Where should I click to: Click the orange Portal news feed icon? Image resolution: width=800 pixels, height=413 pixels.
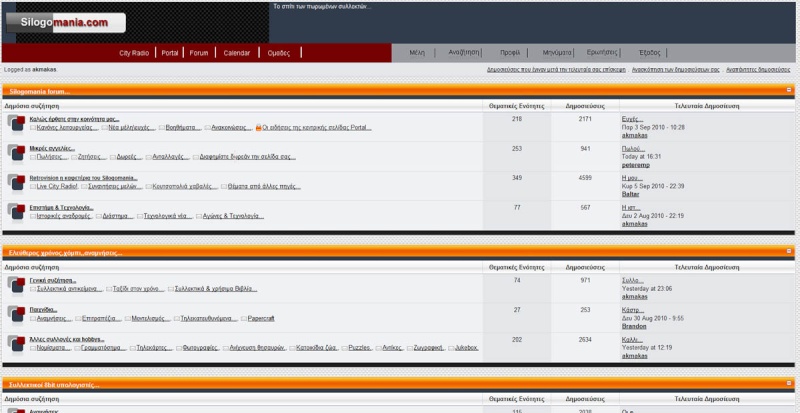tap(258, 128)
